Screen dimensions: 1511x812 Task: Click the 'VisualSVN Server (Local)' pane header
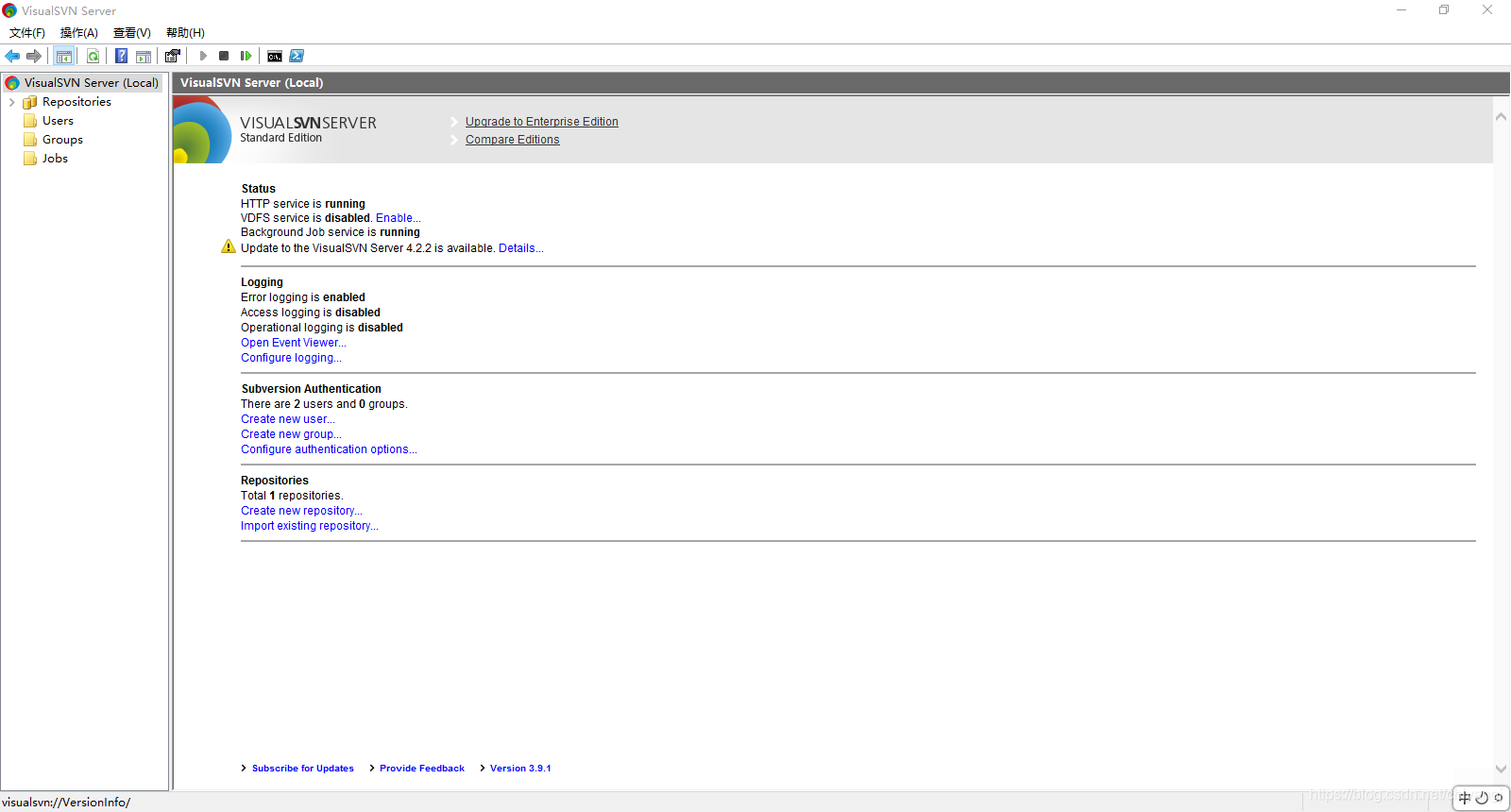pyautogui.click(x=251, y=83)
